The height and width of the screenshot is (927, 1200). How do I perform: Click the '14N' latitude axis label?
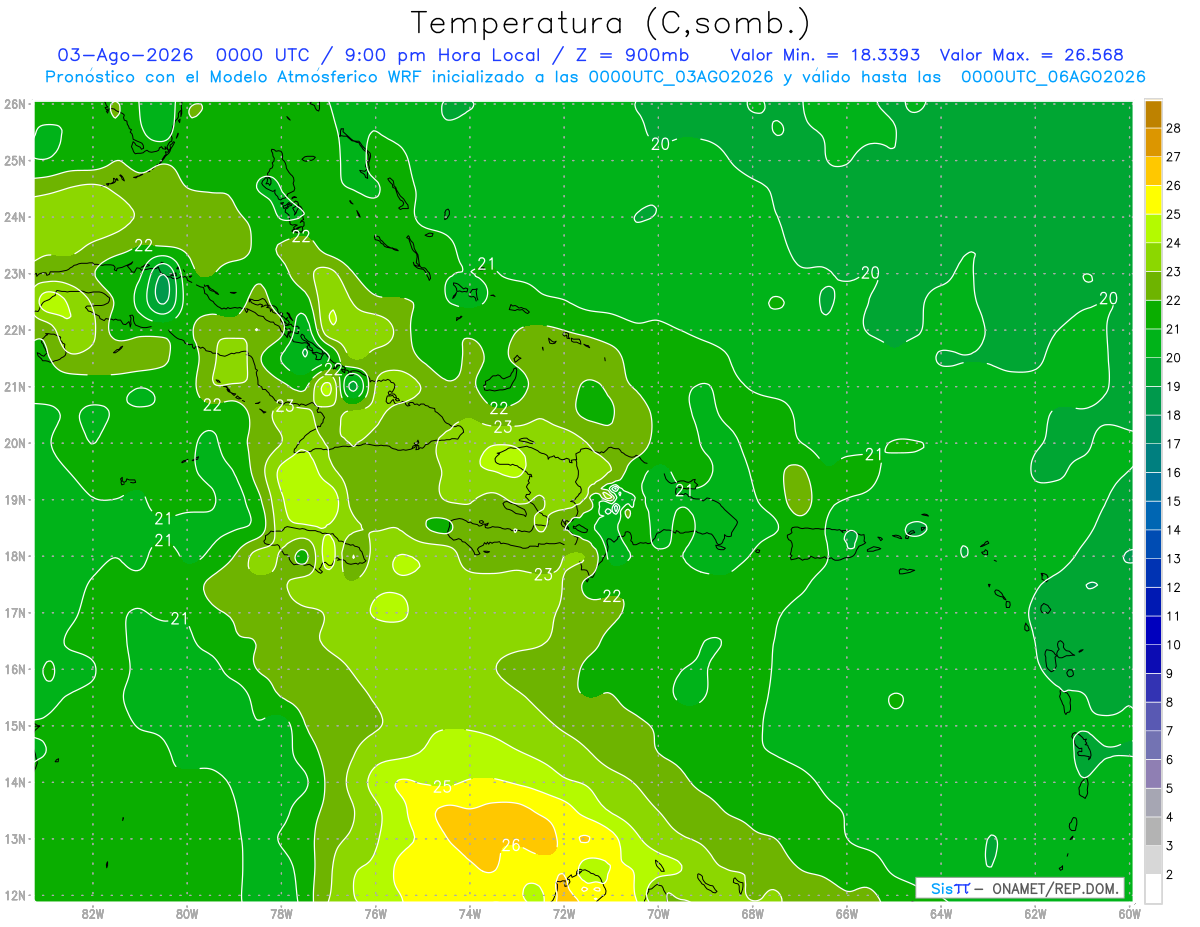tap(15, 782)
